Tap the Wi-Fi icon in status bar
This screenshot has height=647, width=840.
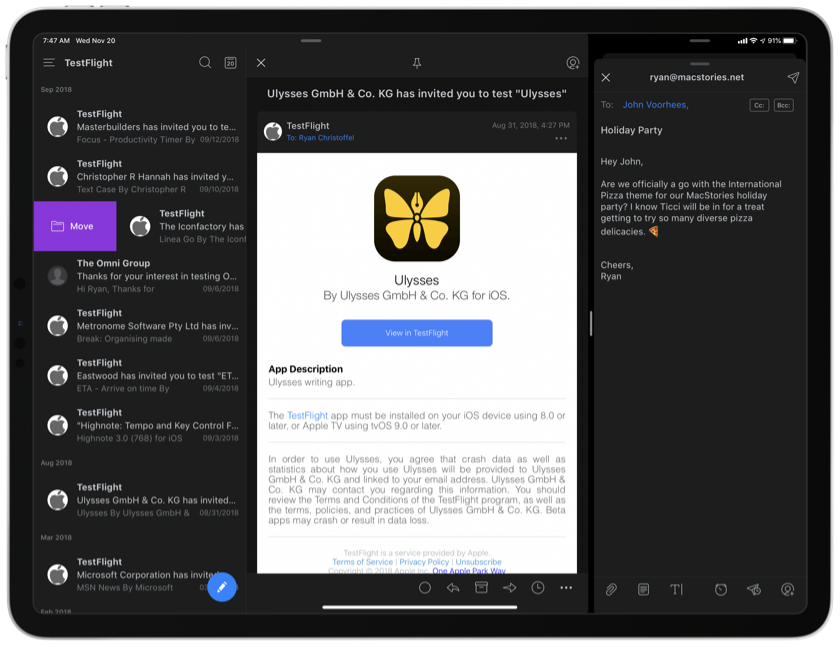(x=753, y=41)
